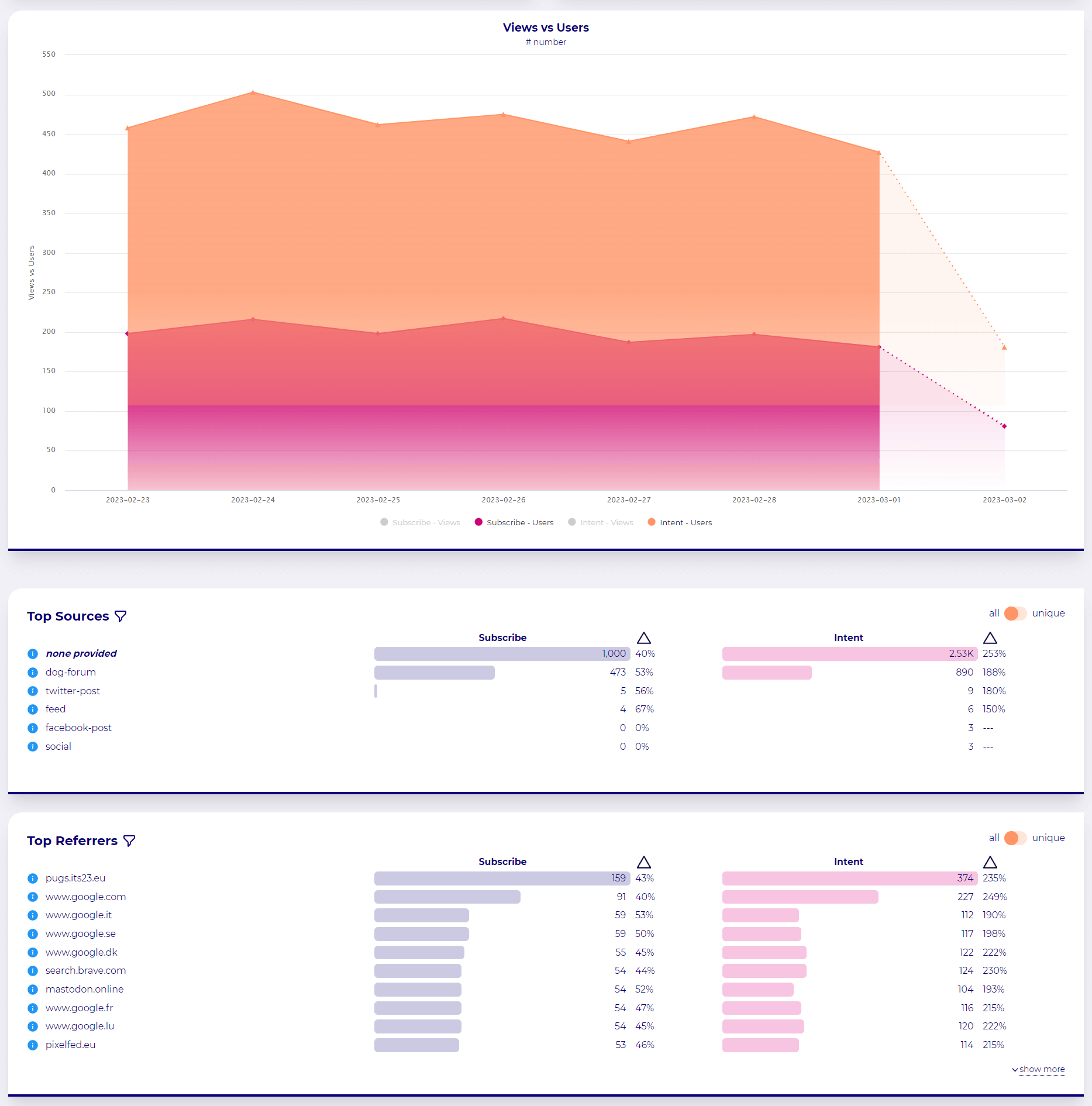Open the Top Referrers filter funnel
1092x1106 pixels.
coord(129,841)
